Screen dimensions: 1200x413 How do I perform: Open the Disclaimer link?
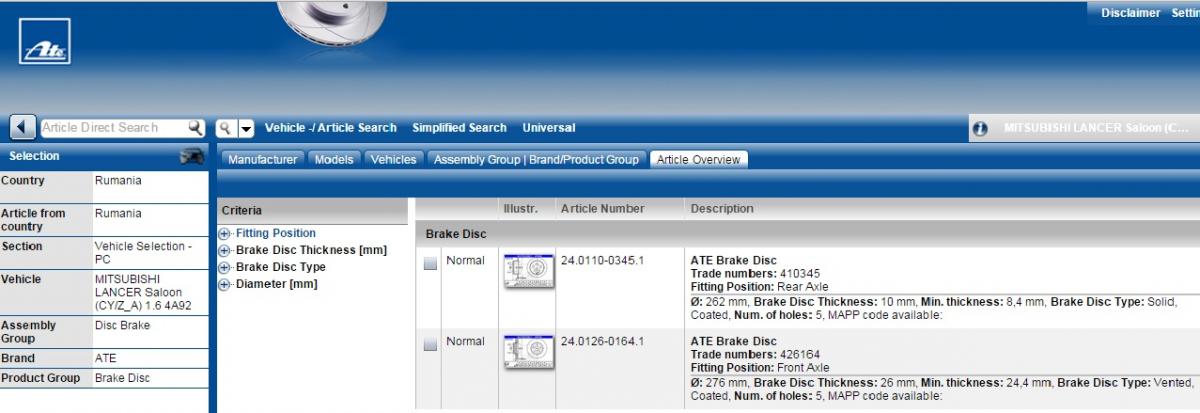click(x=1130, y=13)
